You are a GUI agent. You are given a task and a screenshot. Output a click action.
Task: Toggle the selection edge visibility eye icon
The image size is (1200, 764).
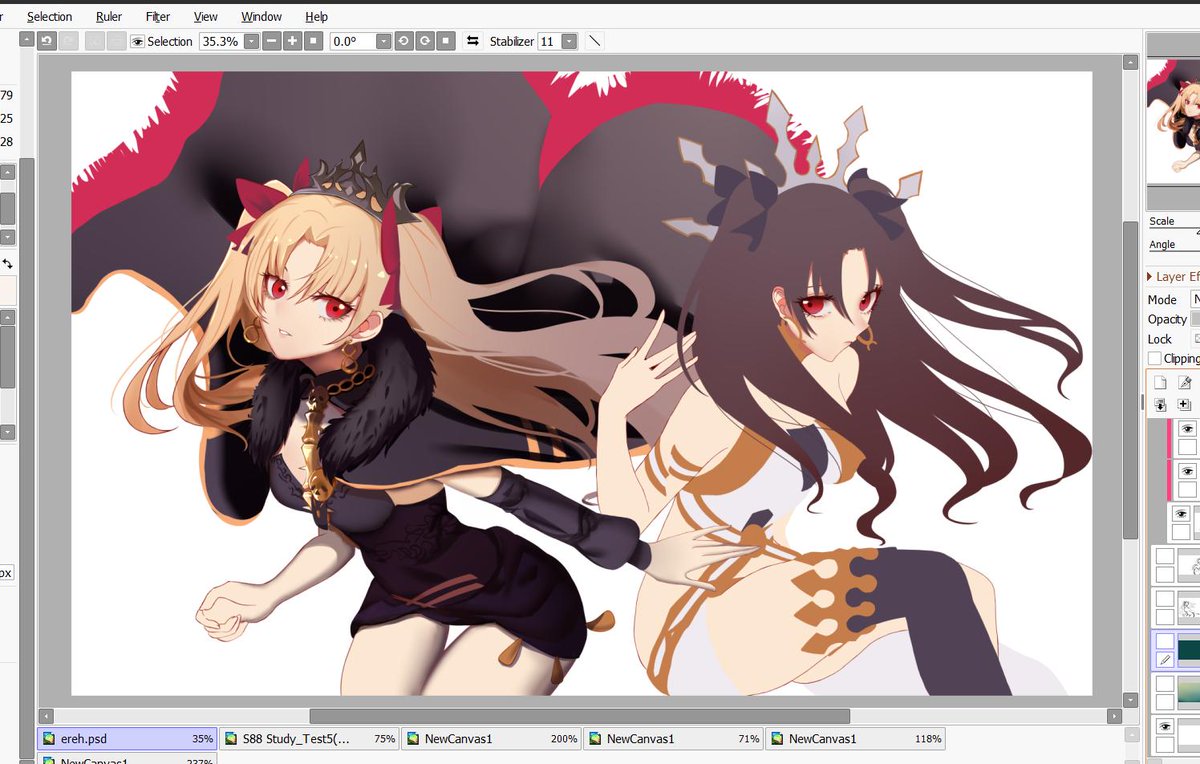point(137,41)
